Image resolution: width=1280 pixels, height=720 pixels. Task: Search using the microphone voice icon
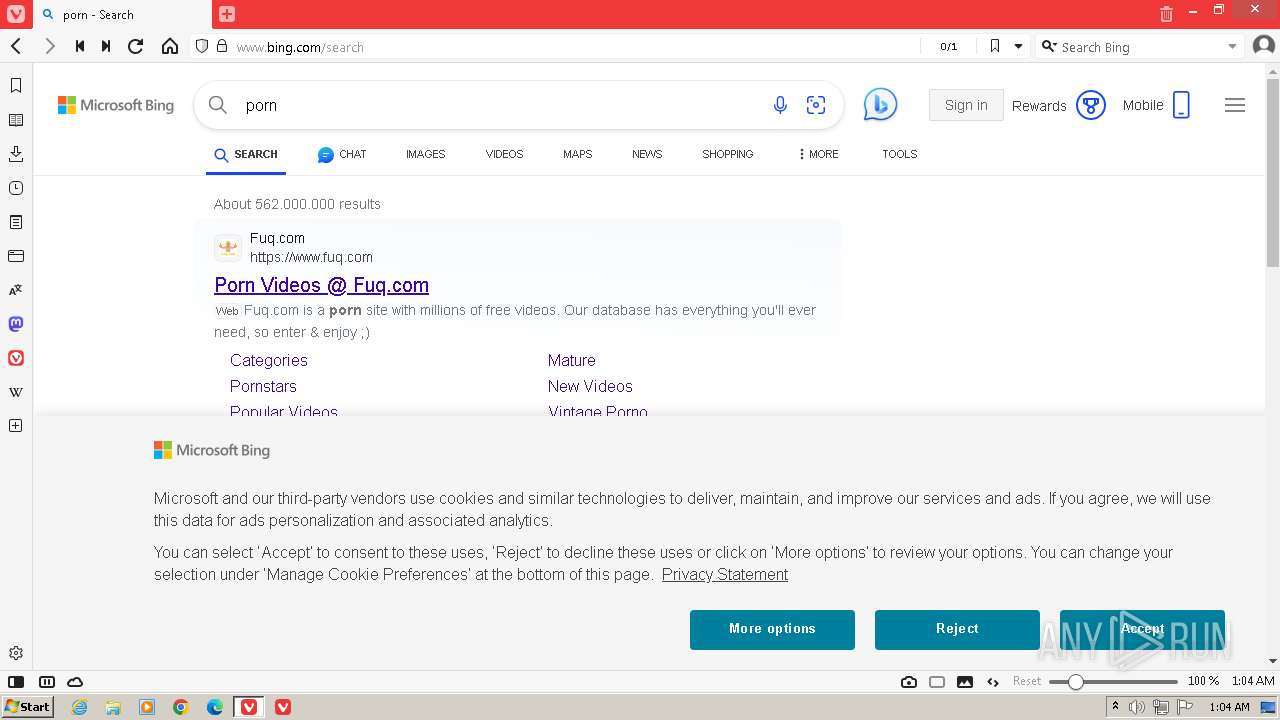point(780,105)
